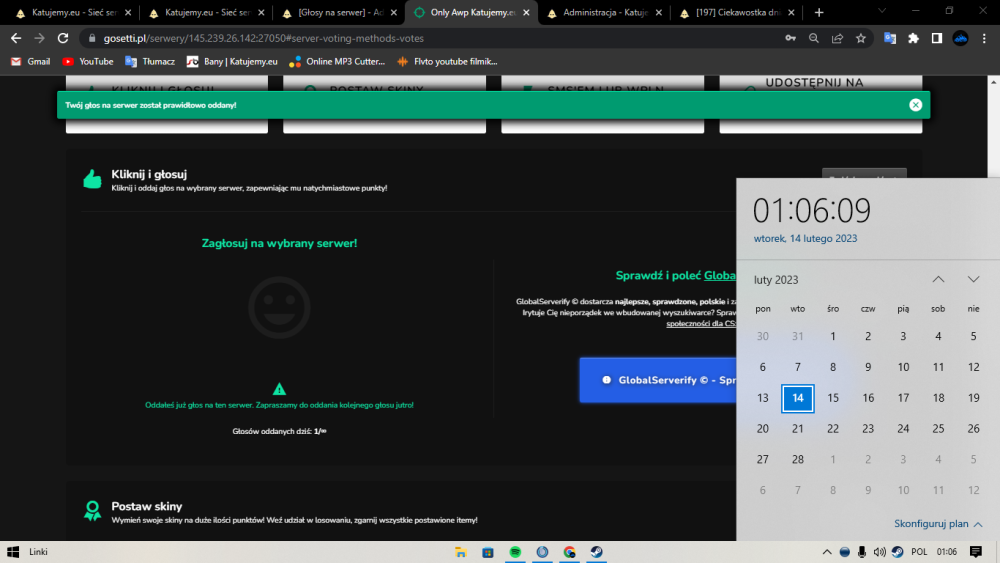Open the Windows Start menu
Viewport: 1000px width, 563px height.
13,552
